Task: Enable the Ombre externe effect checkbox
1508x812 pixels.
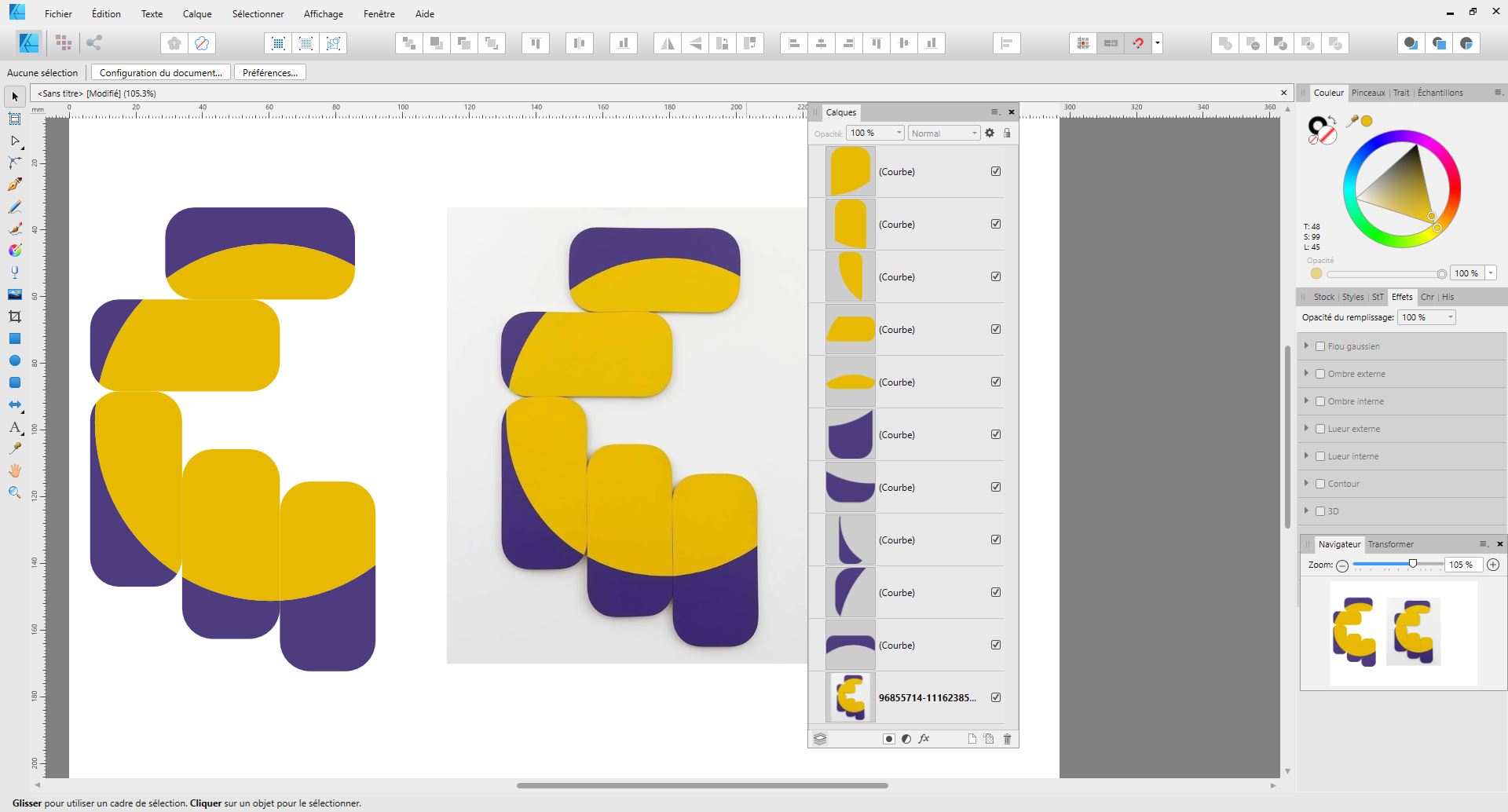Action: tap(1320, 374)
